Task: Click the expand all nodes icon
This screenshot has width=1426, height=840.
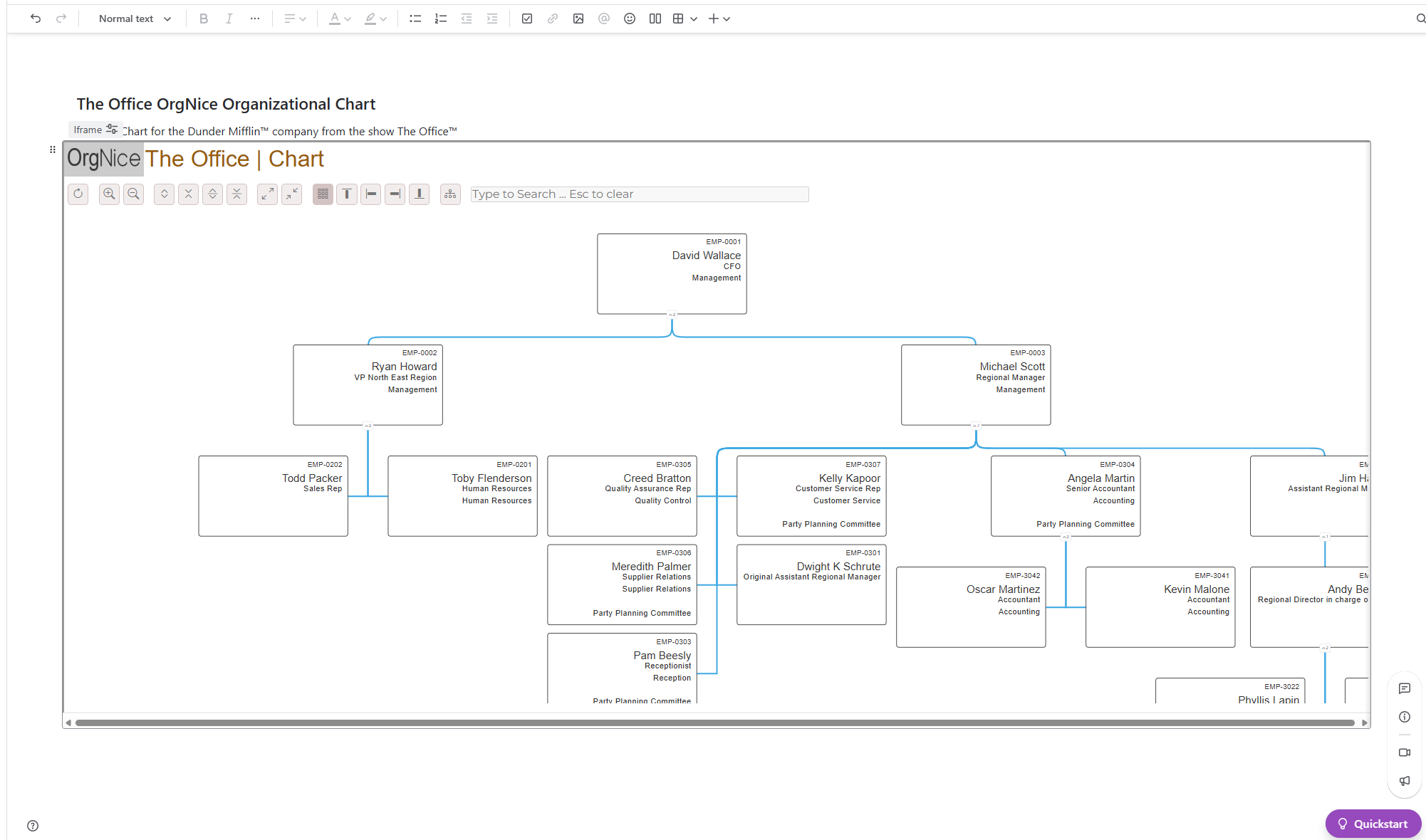Action: tap(212, 194)
